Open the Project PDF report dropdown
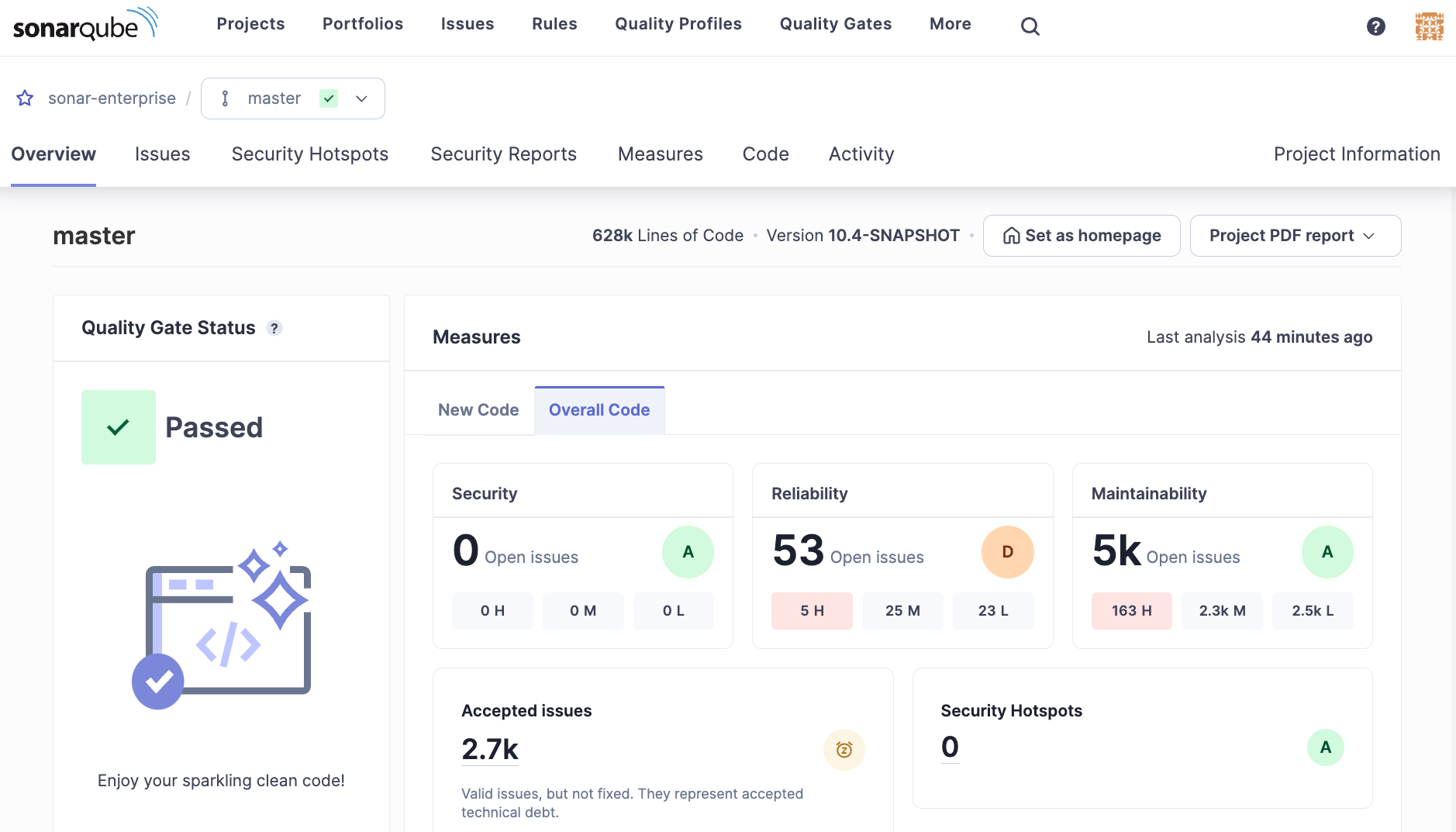This screenshot has width=1456, height=832. (x=1295, y=236)
